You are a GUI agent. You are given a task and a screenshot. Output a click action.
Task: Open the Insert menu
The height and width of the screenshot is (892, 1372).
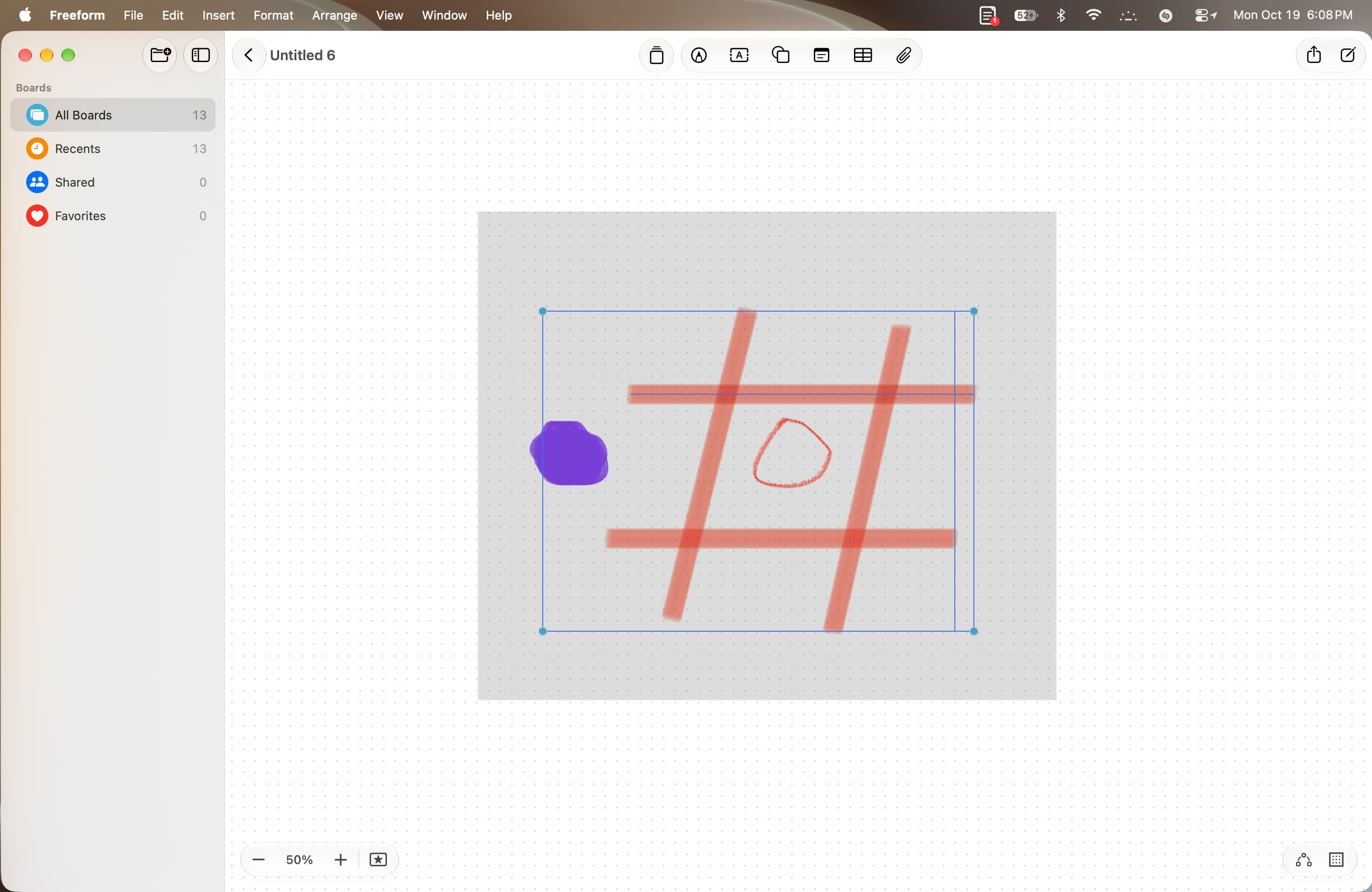[218, 15]
